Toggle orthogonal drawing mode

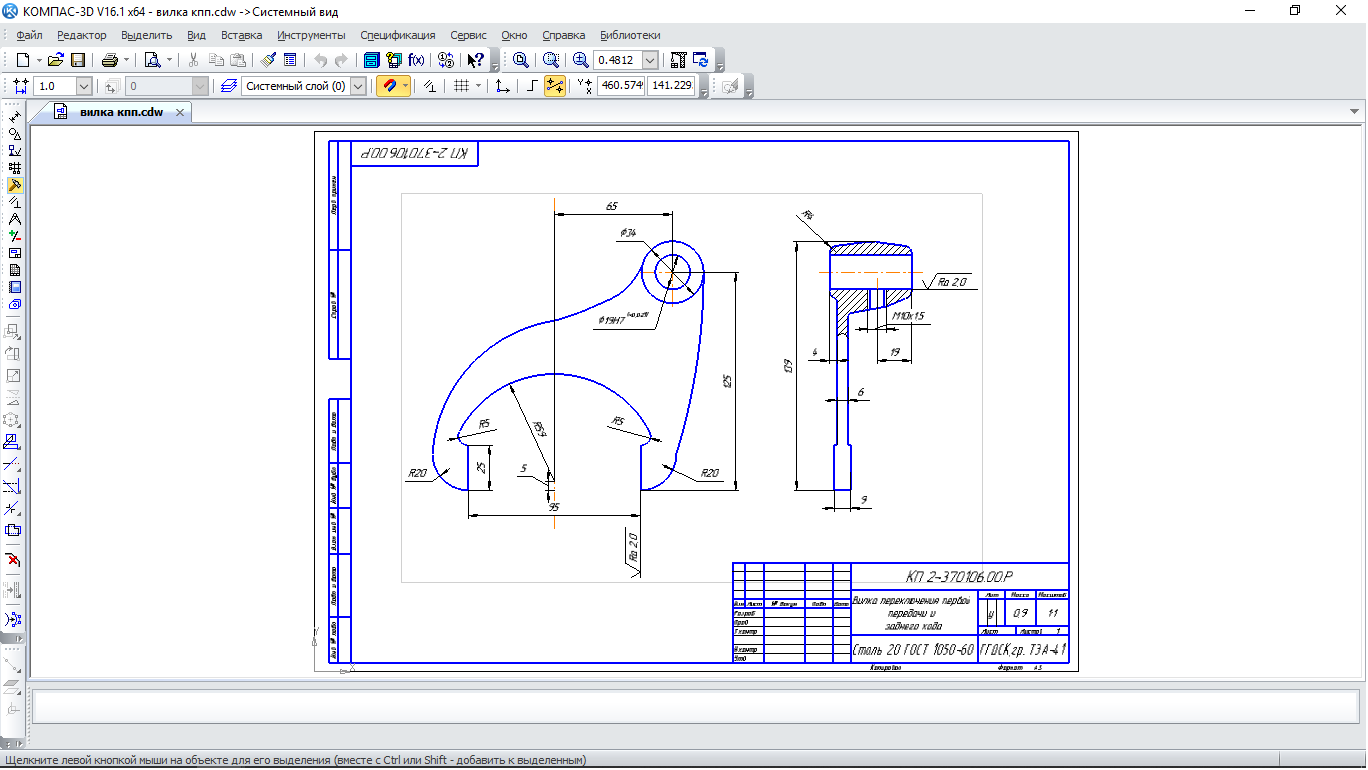pyautogui.click(x=532, y=86)
